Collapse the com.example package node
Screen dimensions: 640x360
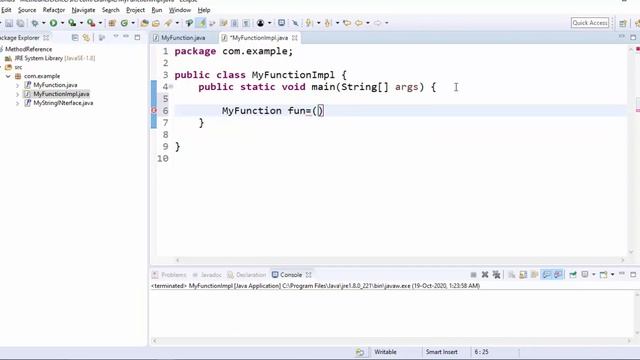pos(8,76)
